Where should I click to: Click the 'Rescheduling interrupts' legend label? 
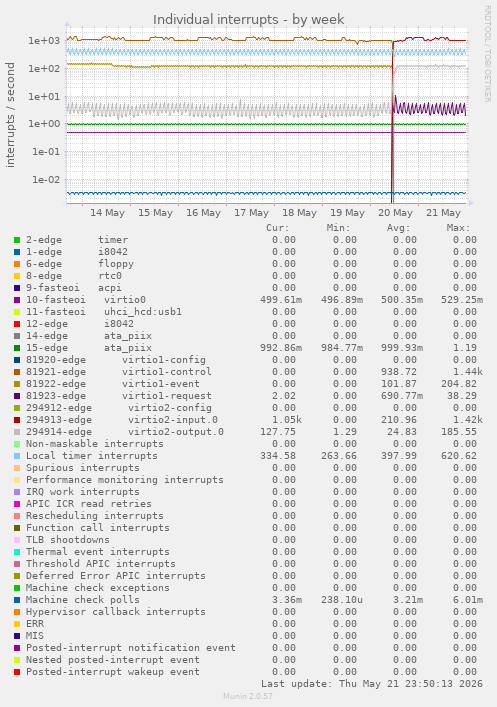coord(95,516)
